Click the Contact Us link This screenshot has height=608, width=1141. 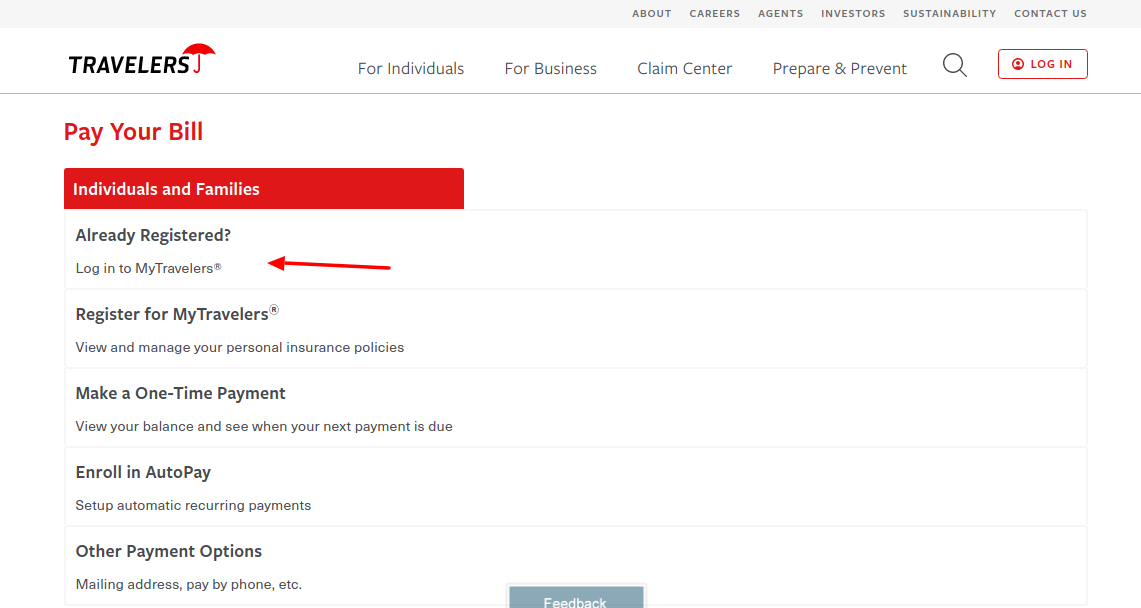pyautogui.click(x=1050, y=14)
